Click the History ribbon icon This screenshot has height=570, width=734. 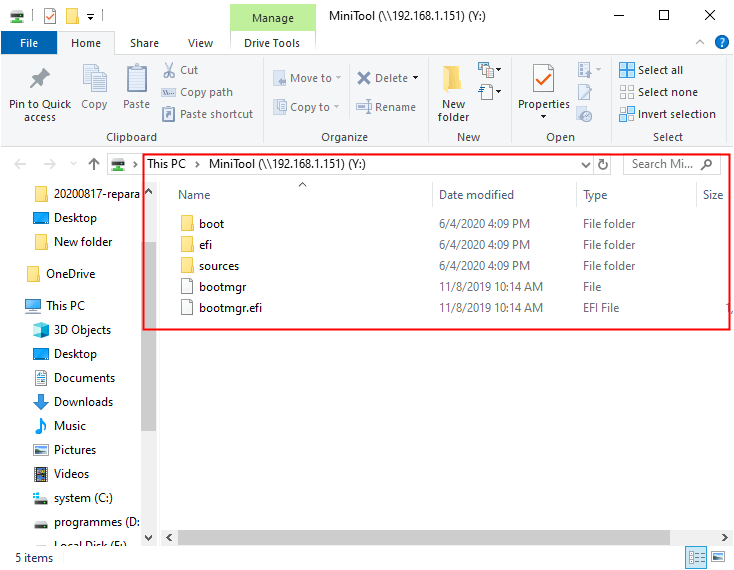[585, 114]
